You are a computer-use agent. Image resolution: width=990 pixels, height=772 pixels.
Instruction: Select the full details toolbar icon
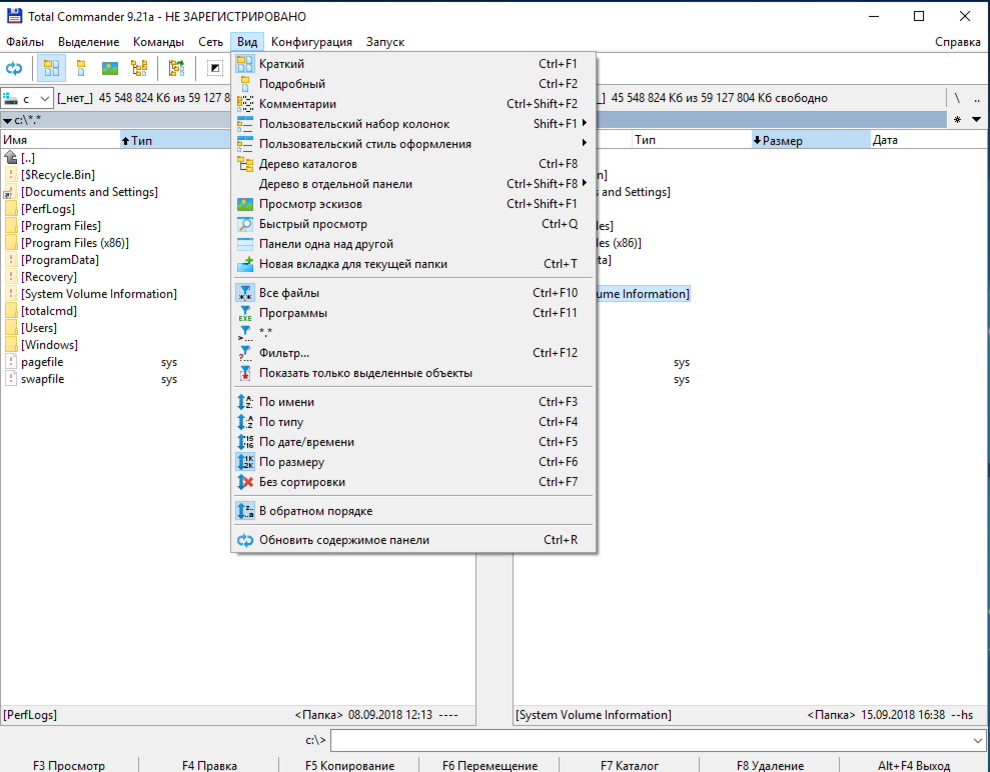point(81,68)
